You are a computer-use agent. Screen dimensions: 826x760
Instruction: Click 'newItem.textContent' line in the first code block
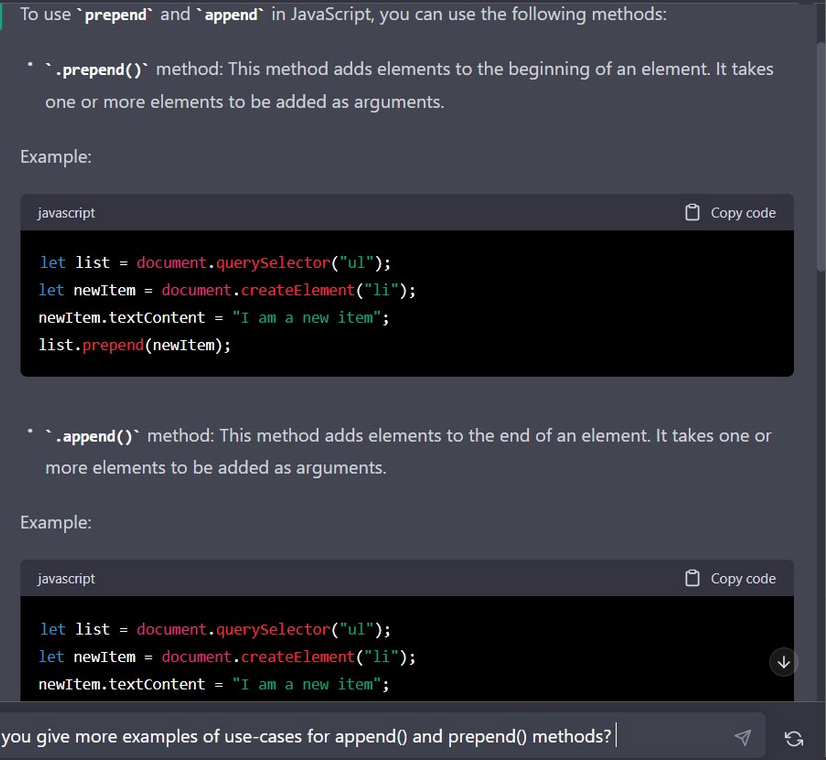click(213, 318)
